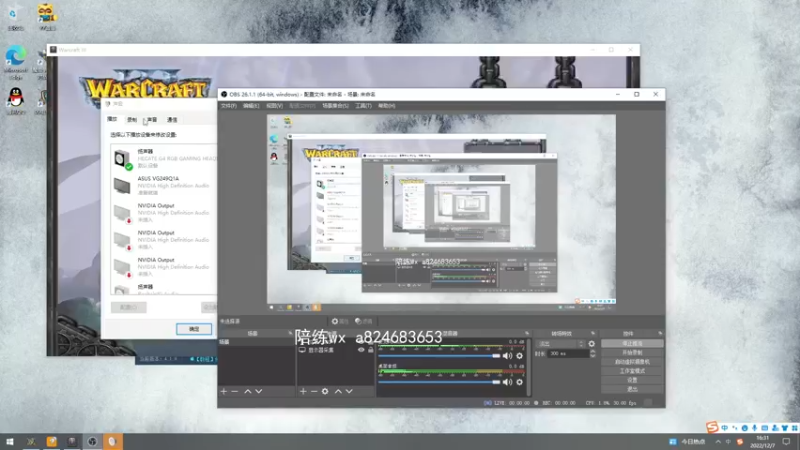Adjust the transition duration stepper arrows
The width and height of the screenshot is (800, 450).
coord(592,353)
